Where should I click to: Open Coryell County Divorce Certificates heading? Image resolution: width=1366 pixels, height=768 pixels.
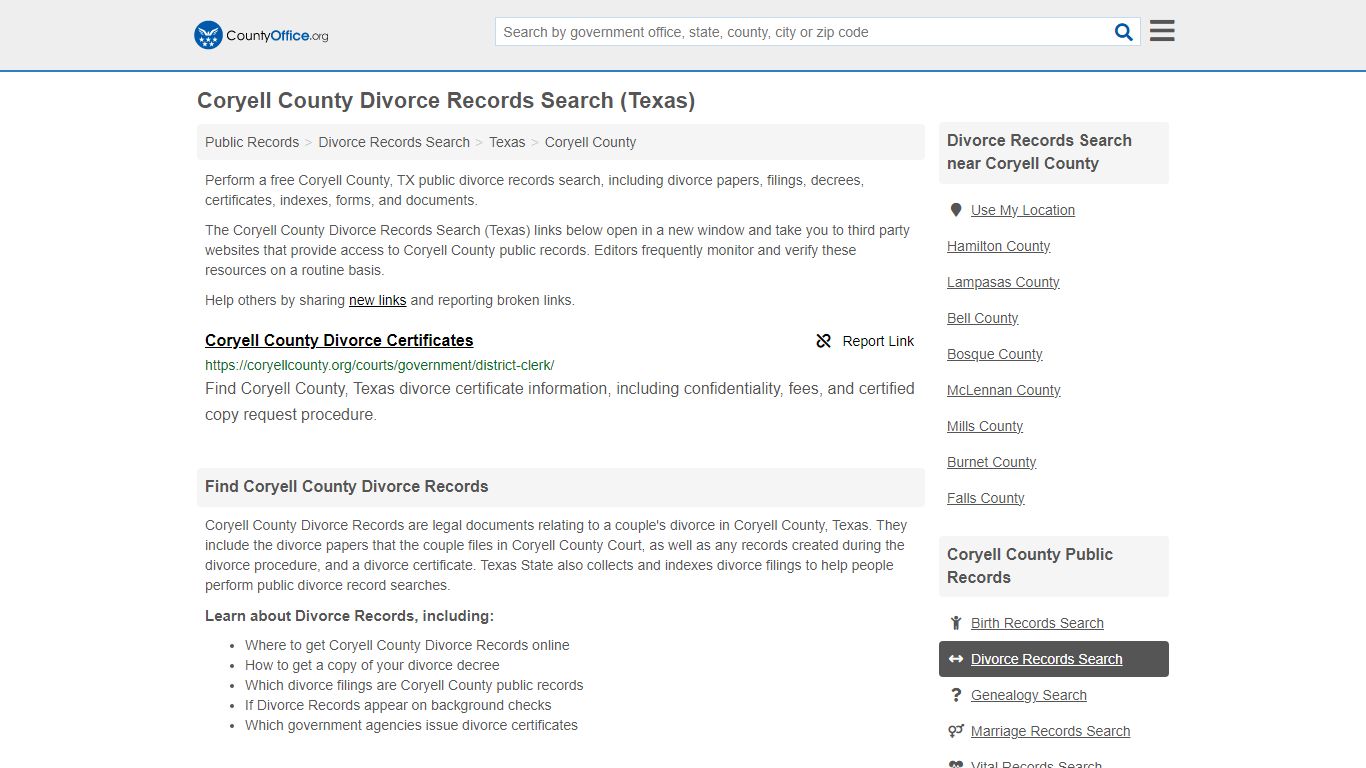tap(339, 341)
